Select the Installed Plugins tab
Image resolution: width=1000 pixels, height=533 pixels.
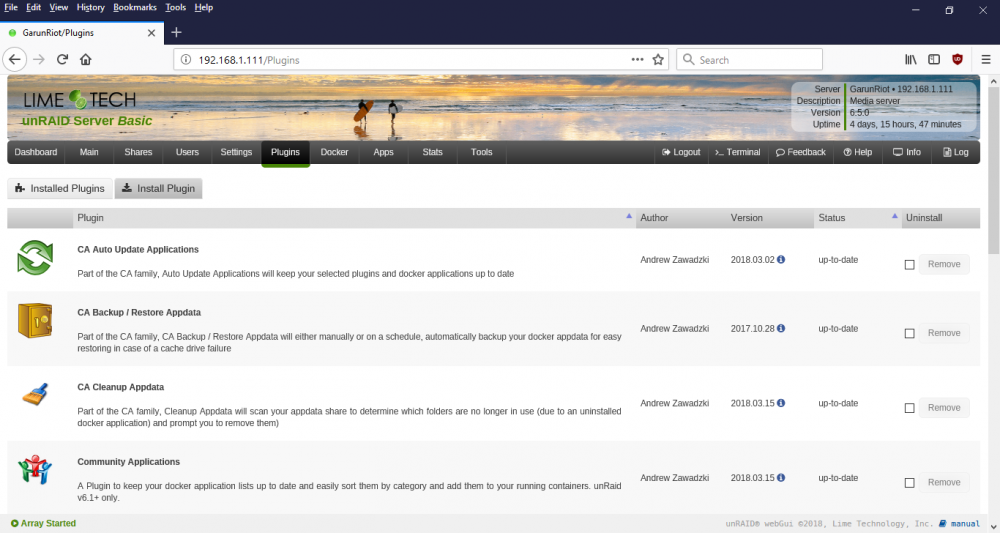tap(60, 188)
